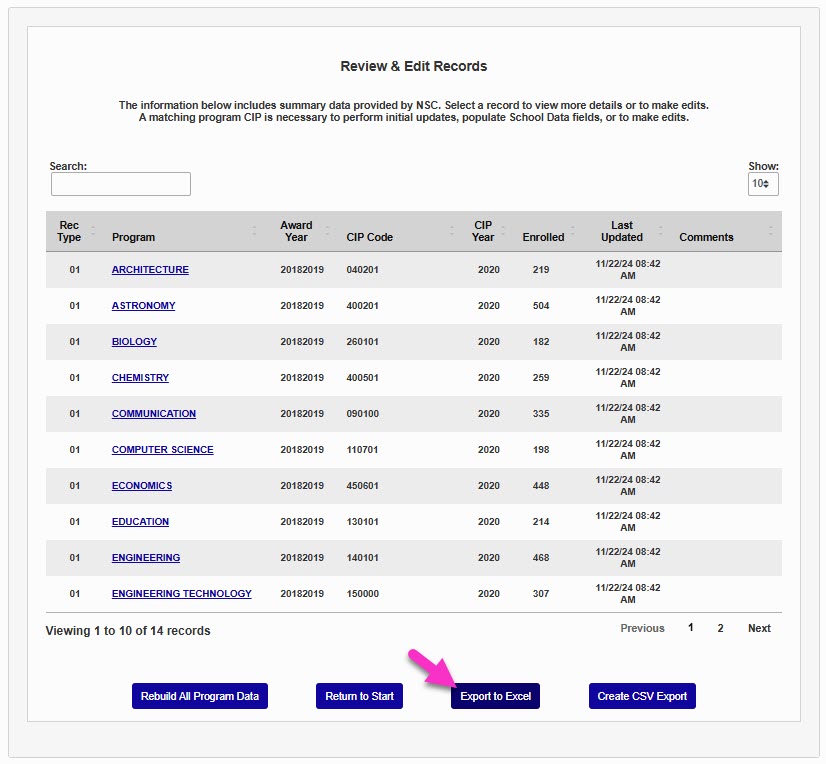Click the Search input field
The height and width of the screenshot is (764, 826).
pos(120,184)
